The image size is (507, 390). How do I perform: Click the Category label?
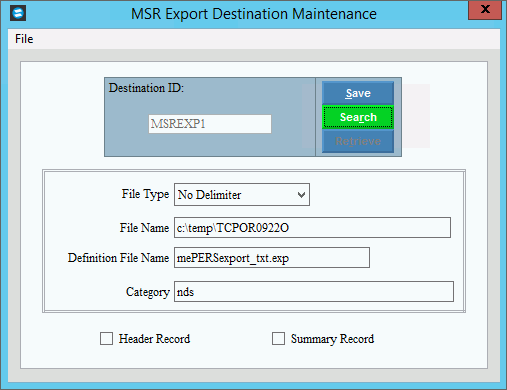pos(148,292)
